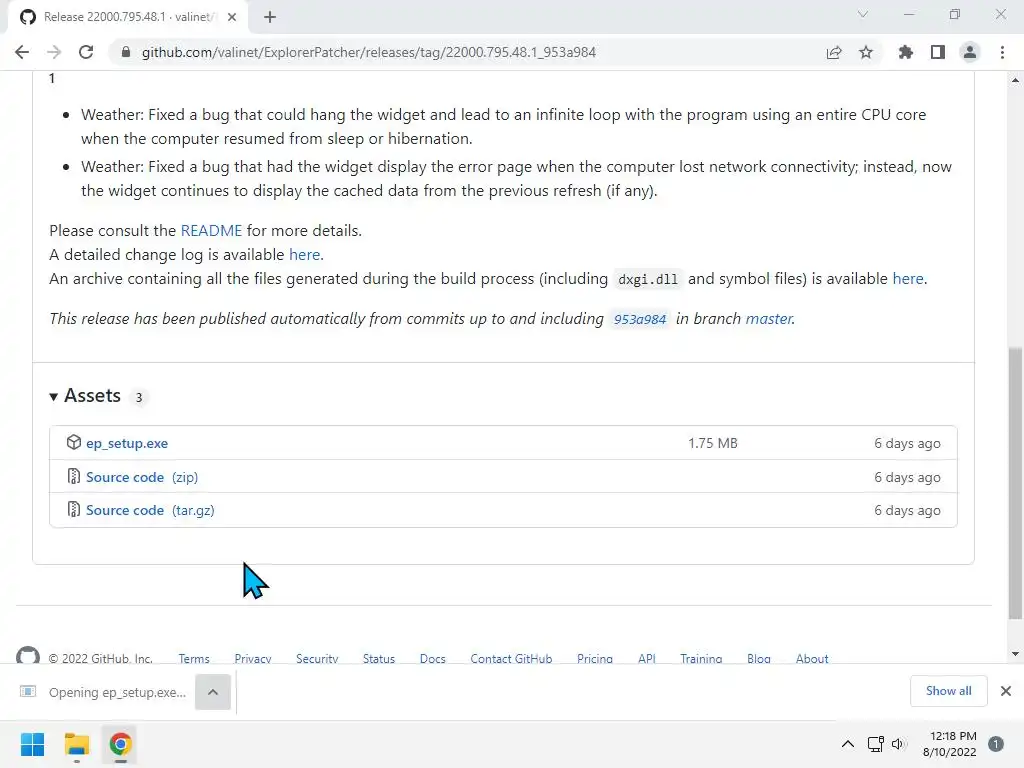Open the Windows Start menu
Screen dimensions: 1024x768
point(32,744)
